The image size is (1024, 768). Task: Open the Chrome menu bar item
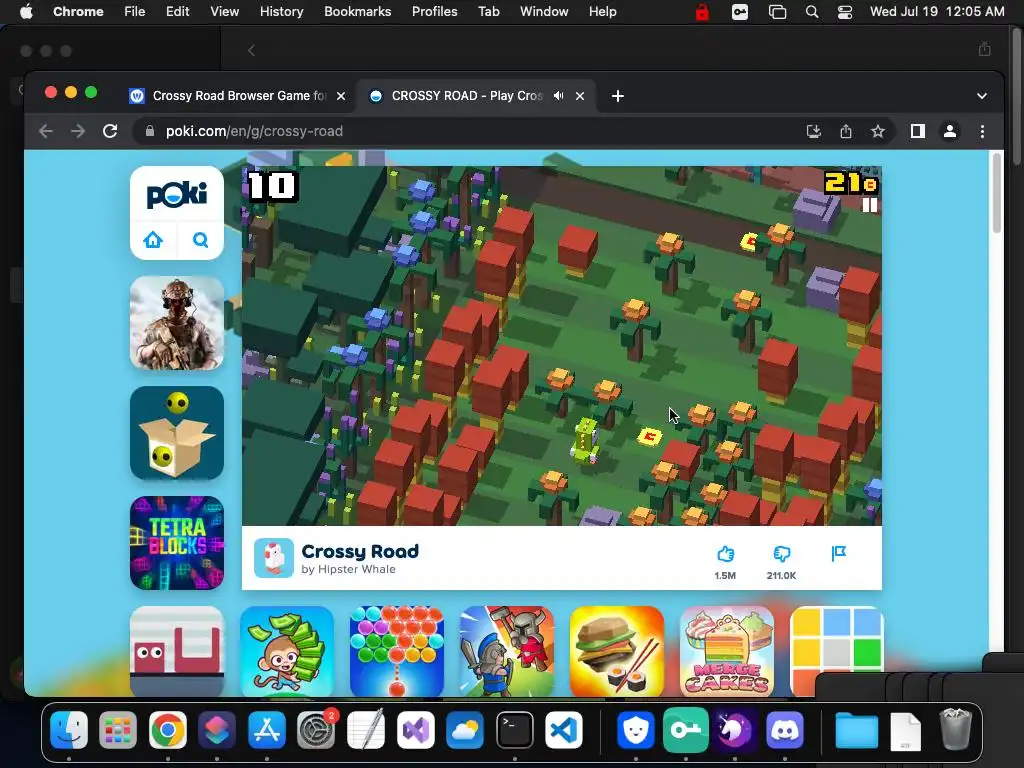[x=78, y=12]
